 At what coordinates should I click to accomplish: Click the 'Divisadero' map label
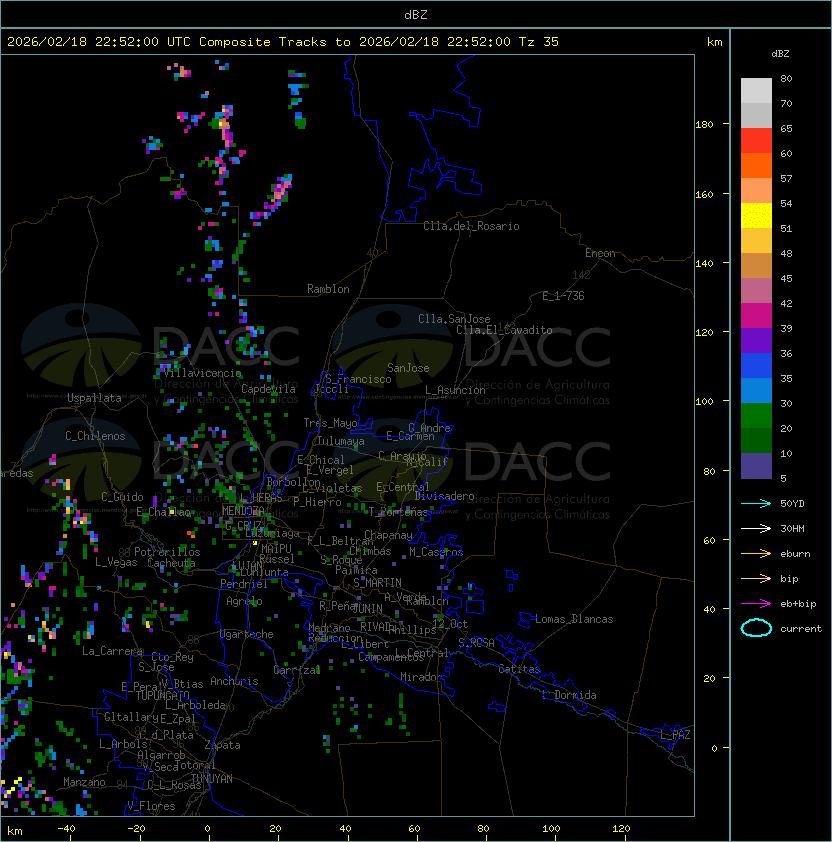coord(445,496)
